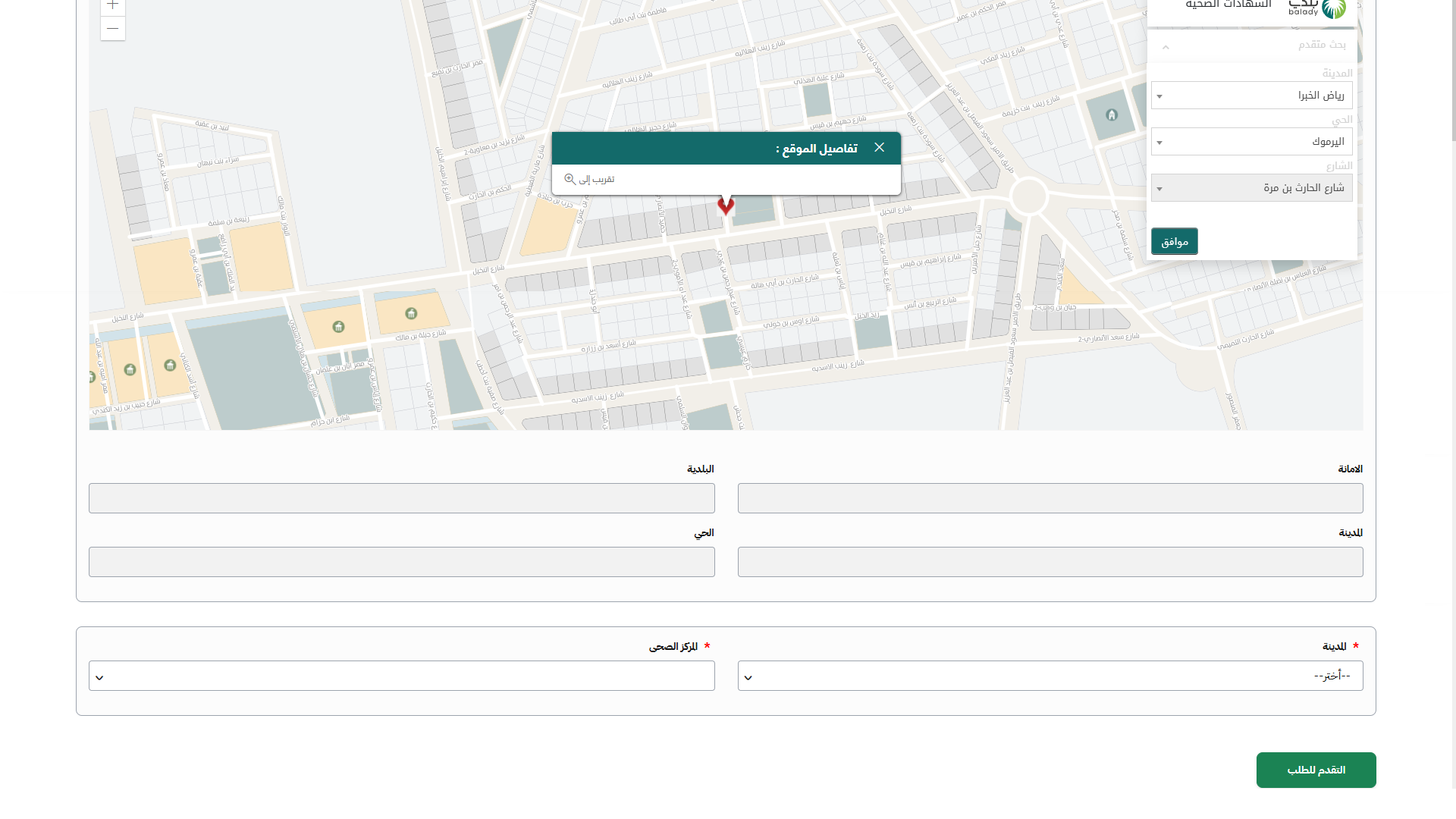1456x819 pixels.
Task: Click the red location marker on map
Action: click(x=726, y=205)
